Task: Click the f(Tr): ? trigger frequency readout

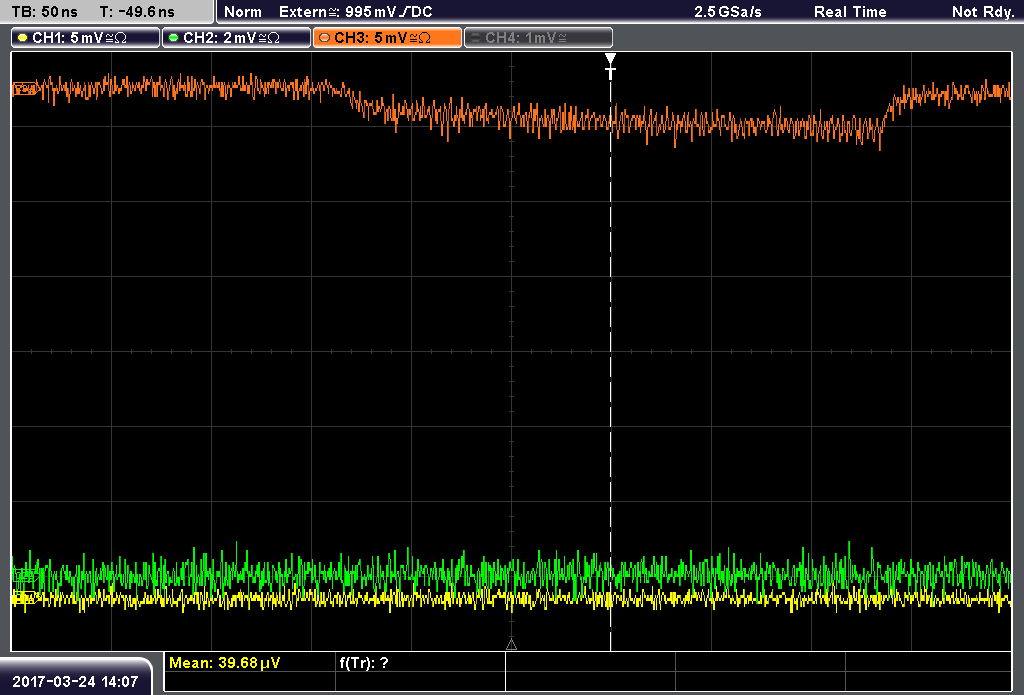Action: pos(364,663)
